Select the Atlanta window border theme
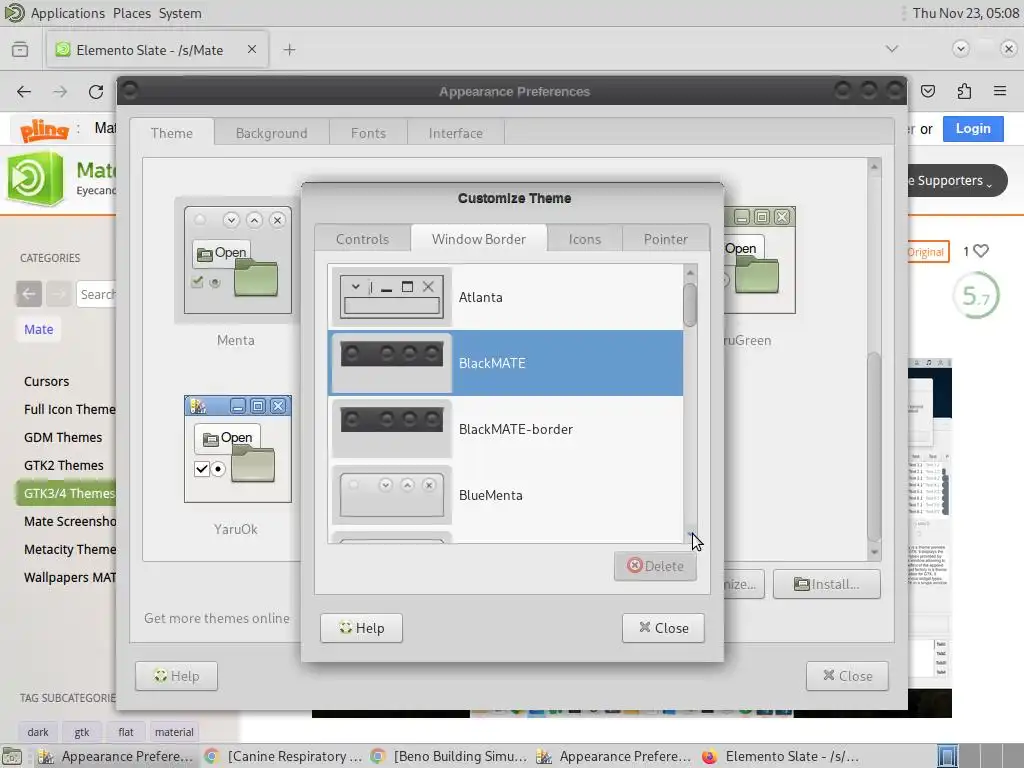 click(x=505, y=296)
